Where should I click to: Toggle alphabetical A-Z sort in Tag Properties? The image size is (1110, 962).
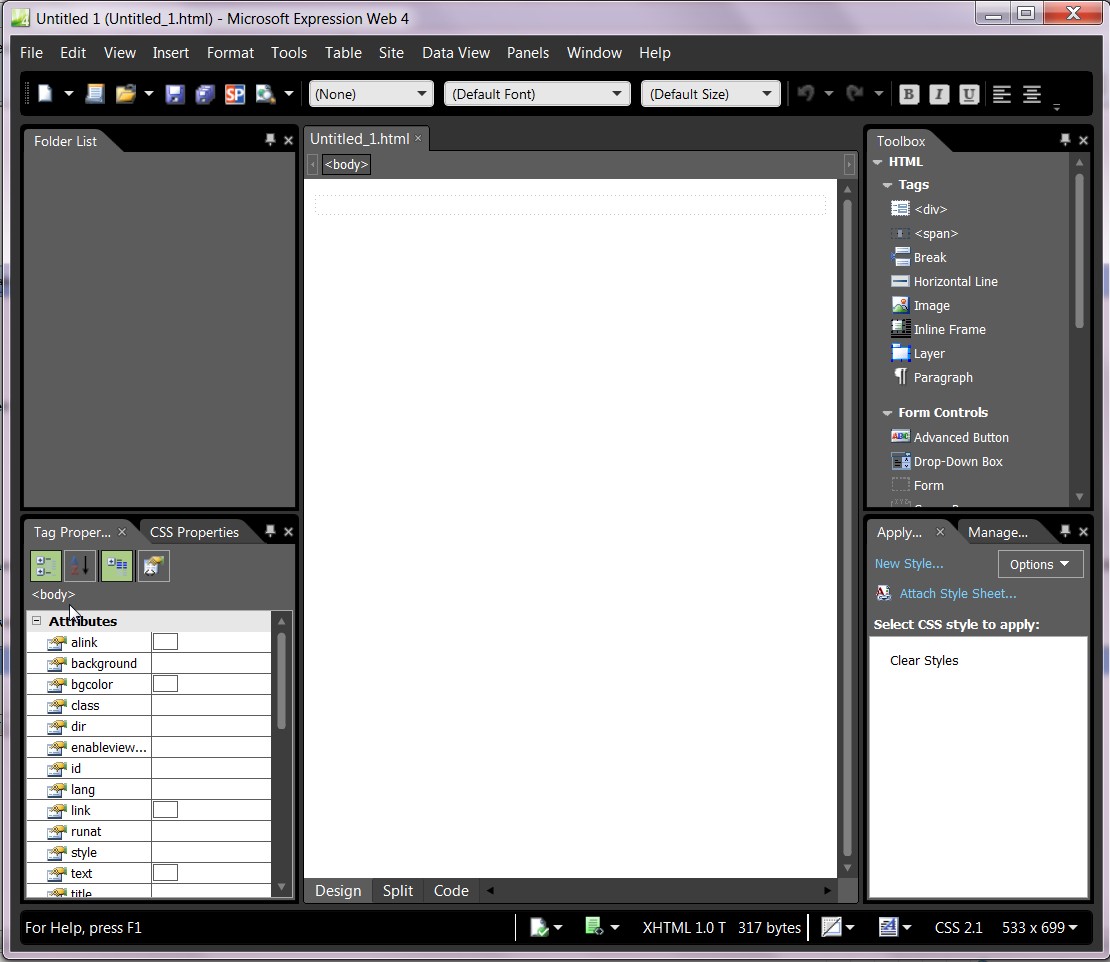(80, 566)
